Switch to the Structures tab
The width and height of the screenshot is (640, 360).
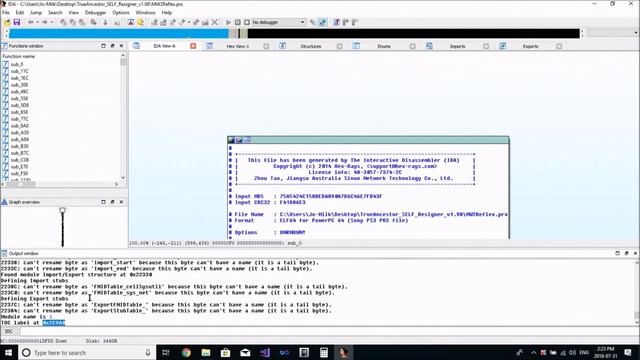[311, 46]
